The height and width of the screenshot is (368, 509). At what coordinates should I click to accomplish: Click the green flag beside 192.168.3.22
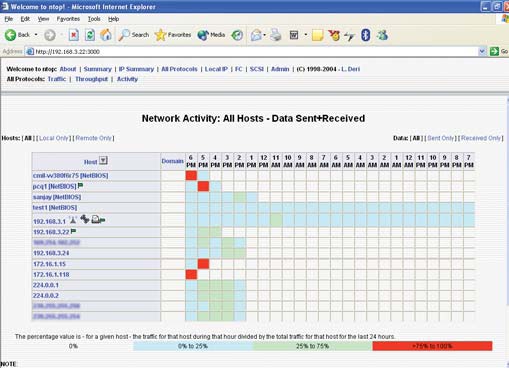click(73, 231)
